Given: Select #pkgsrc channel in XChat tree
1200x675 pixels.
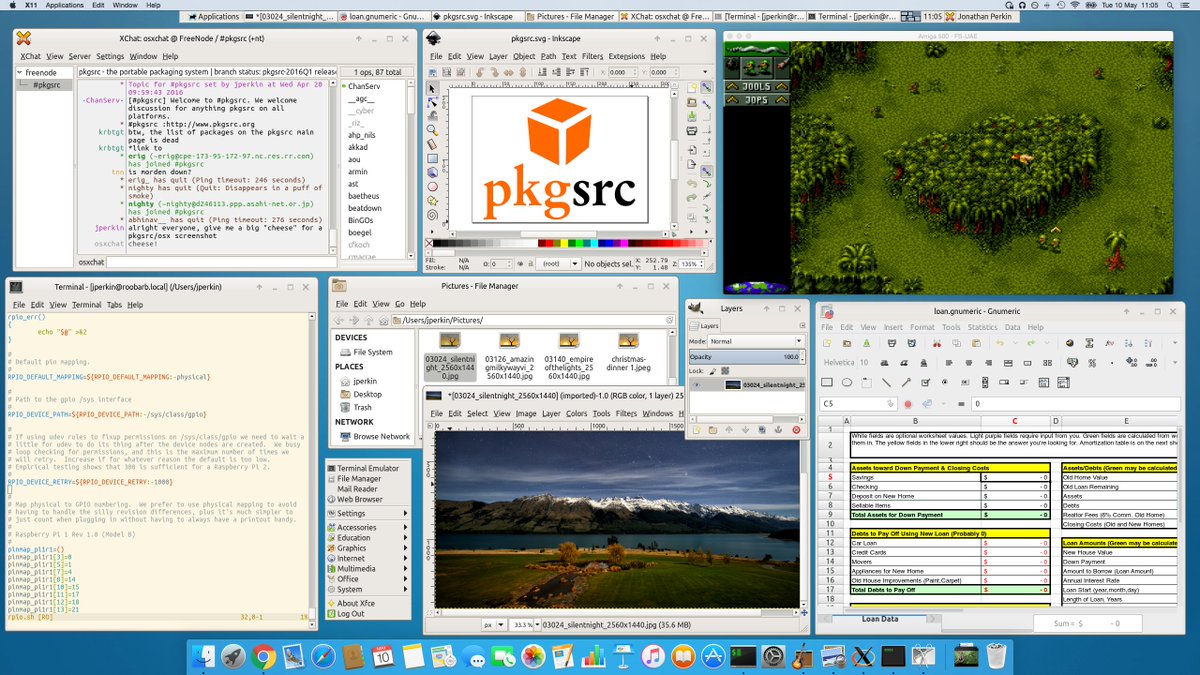Looking at the screenshot, I should pos(46,85).
